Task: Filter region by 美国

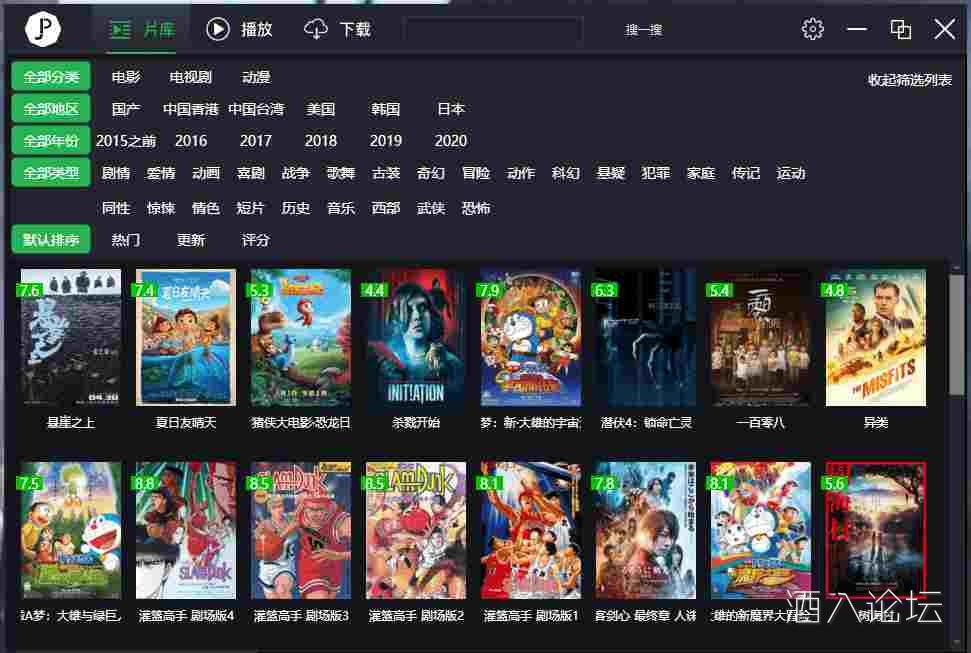Action: point(321,109)
